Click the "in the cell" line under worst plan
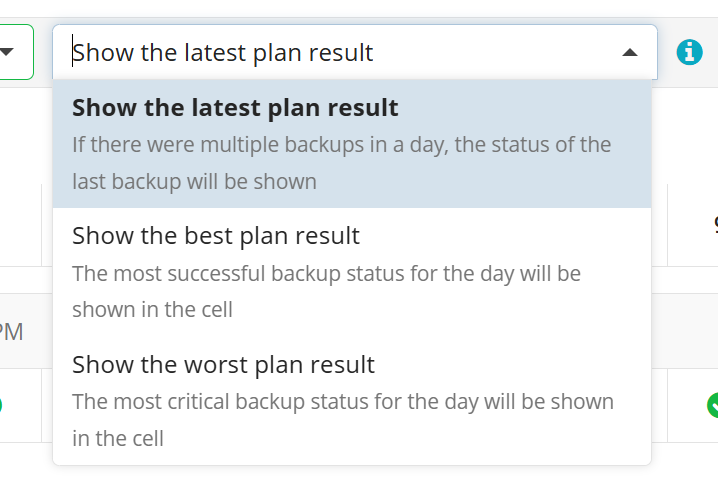The width and height of the screenshot is (718, 488). click(118, 439)
